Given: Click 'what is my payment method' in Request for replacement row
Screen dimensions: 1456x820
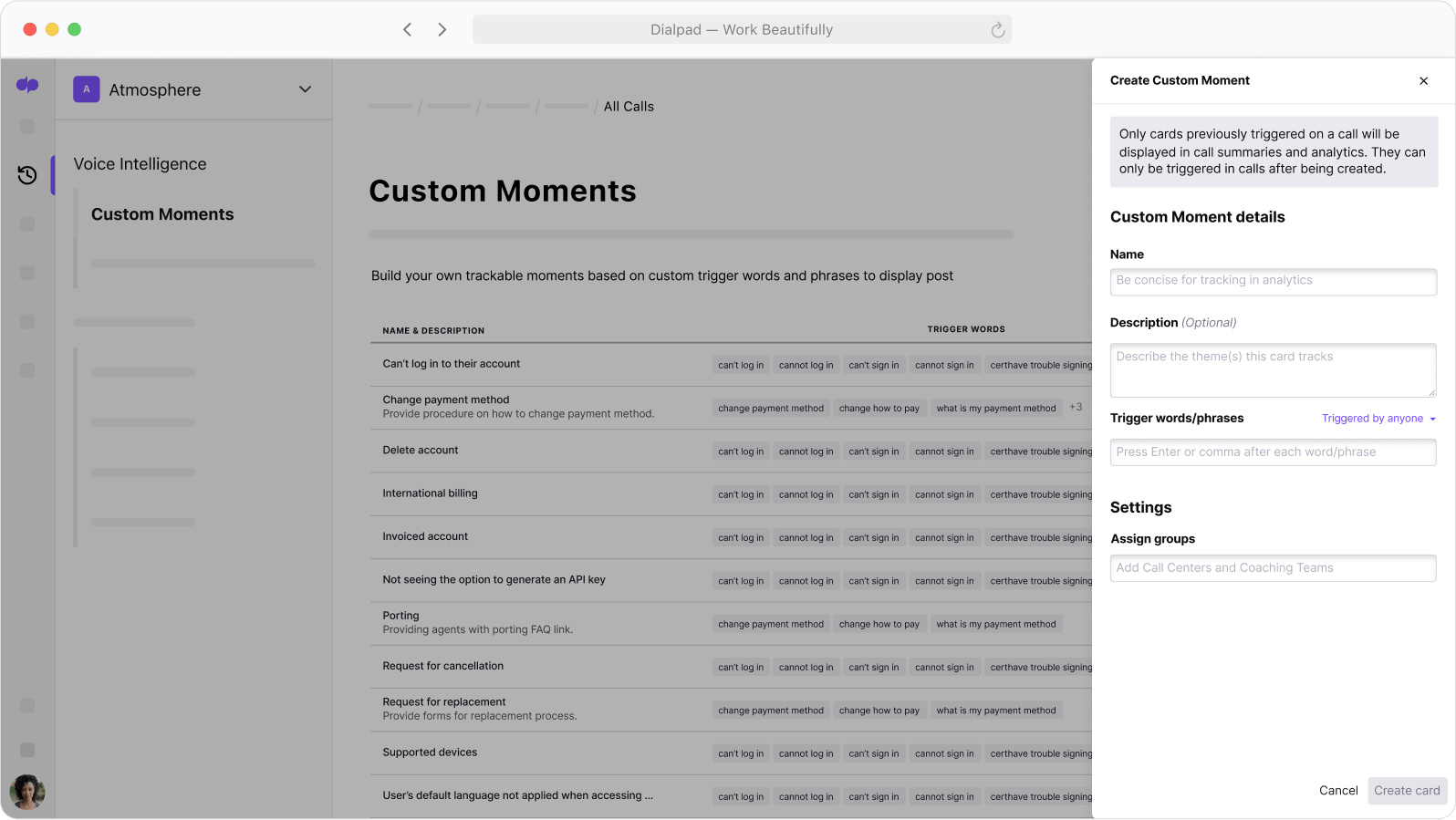Looking at the screenshot, I should (x=996, y=711).
